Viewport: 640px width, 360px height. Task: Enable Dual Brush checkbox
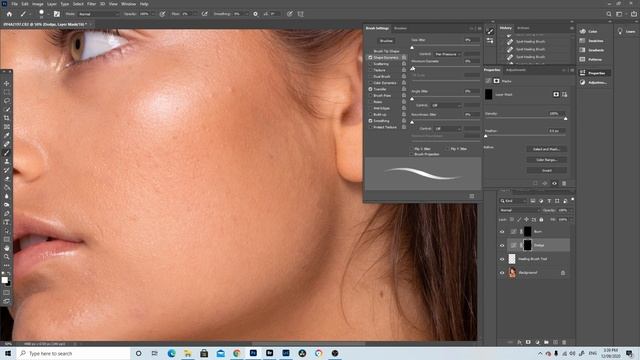coord(370,77)
